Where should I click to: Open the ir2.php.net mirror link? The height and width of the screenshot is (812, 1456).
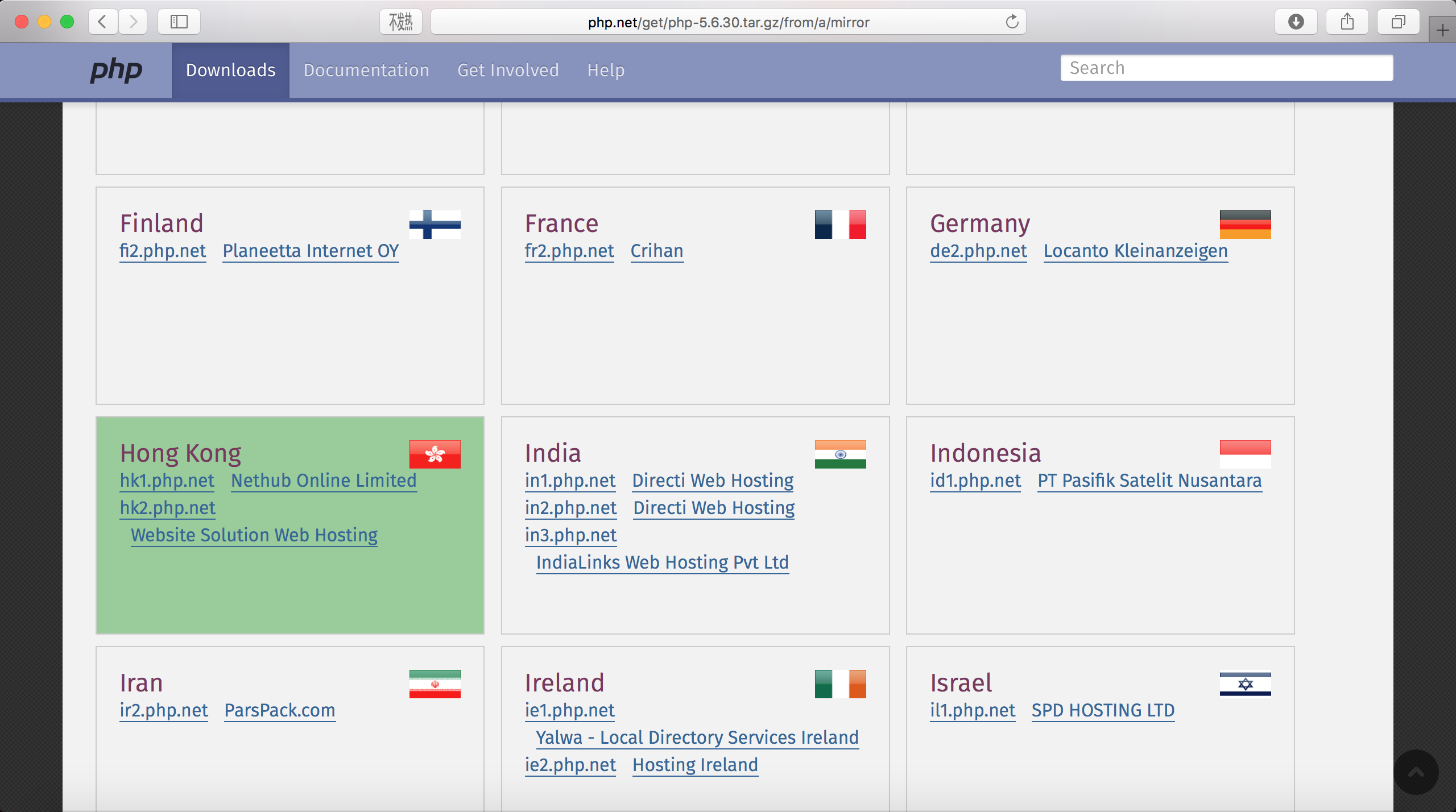[164, 710]
